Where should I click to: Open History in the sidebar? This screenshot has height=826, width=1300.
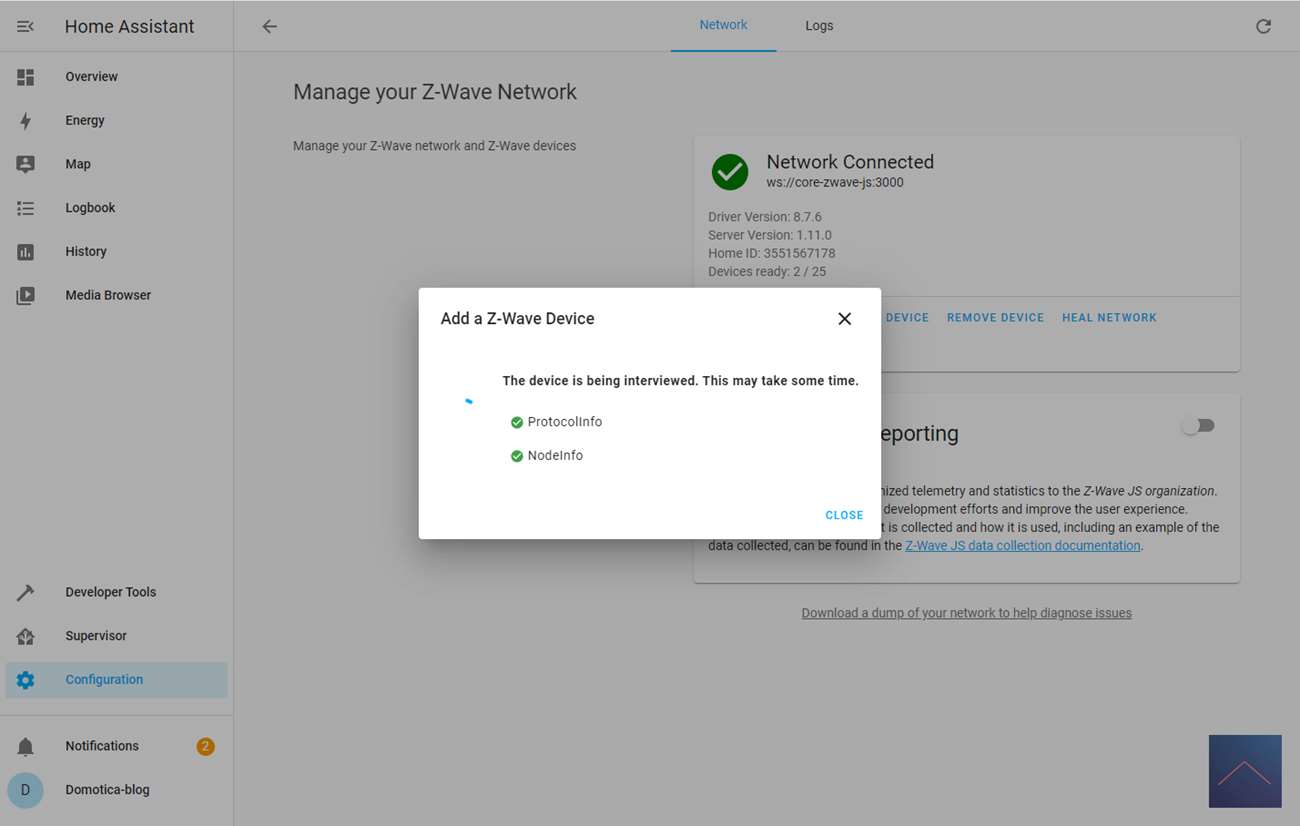click(x=116, y=252)
